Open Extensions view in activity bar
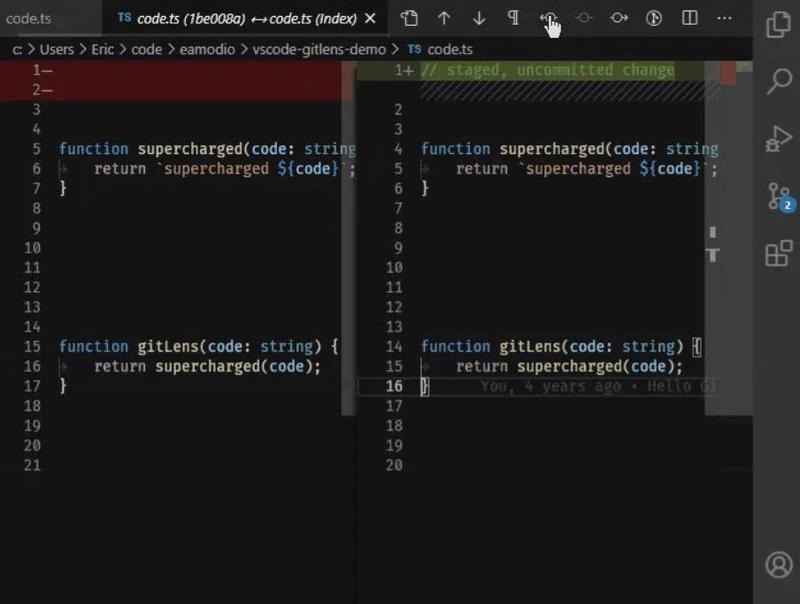This screenshot has width=800, height=604. tap(779, 254)
